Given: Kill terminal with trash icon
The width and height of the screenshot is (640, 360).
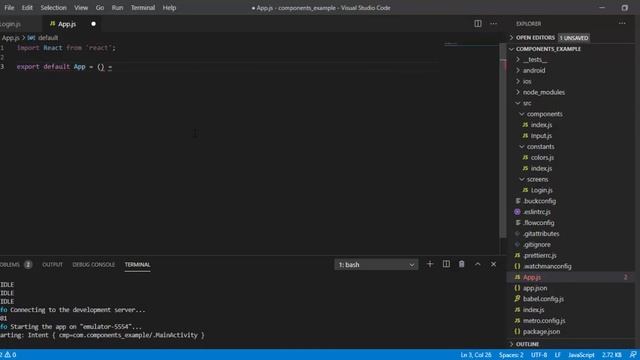Looking at the screenshot, I should [462, 264].
